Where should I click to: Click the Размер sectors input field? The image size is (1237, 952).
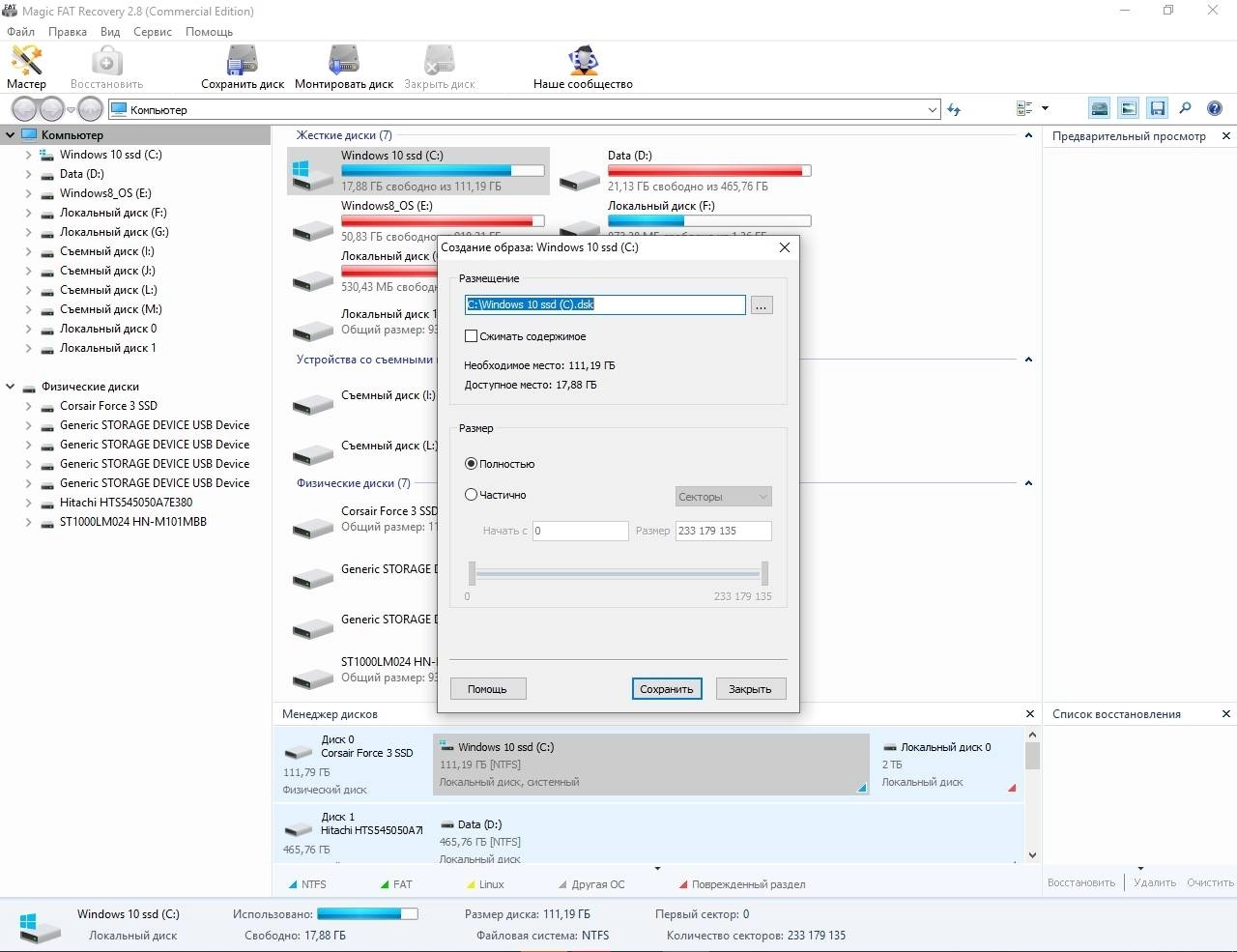723,531
